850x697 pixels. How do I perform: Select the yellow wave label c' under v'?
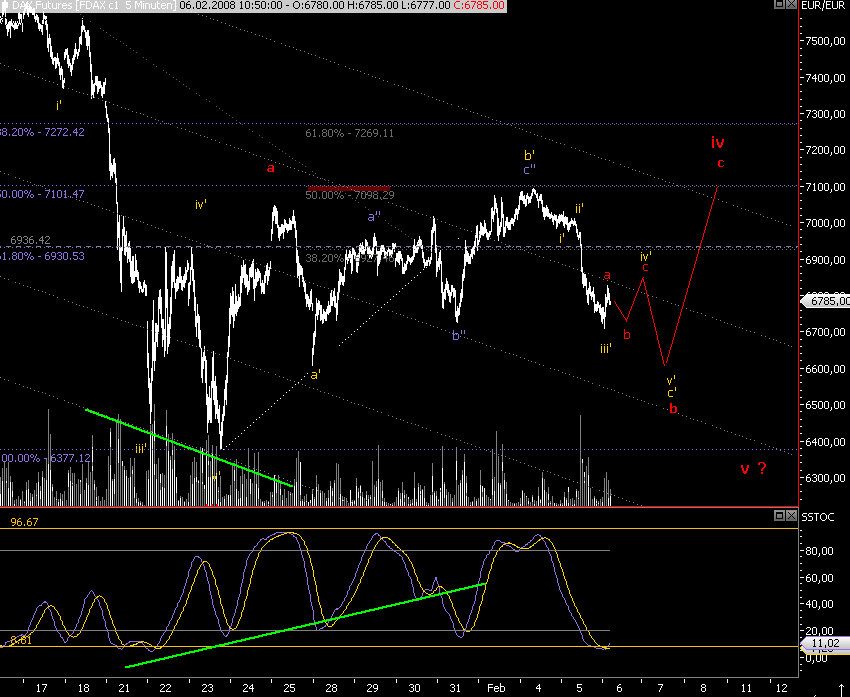[672, 393]
